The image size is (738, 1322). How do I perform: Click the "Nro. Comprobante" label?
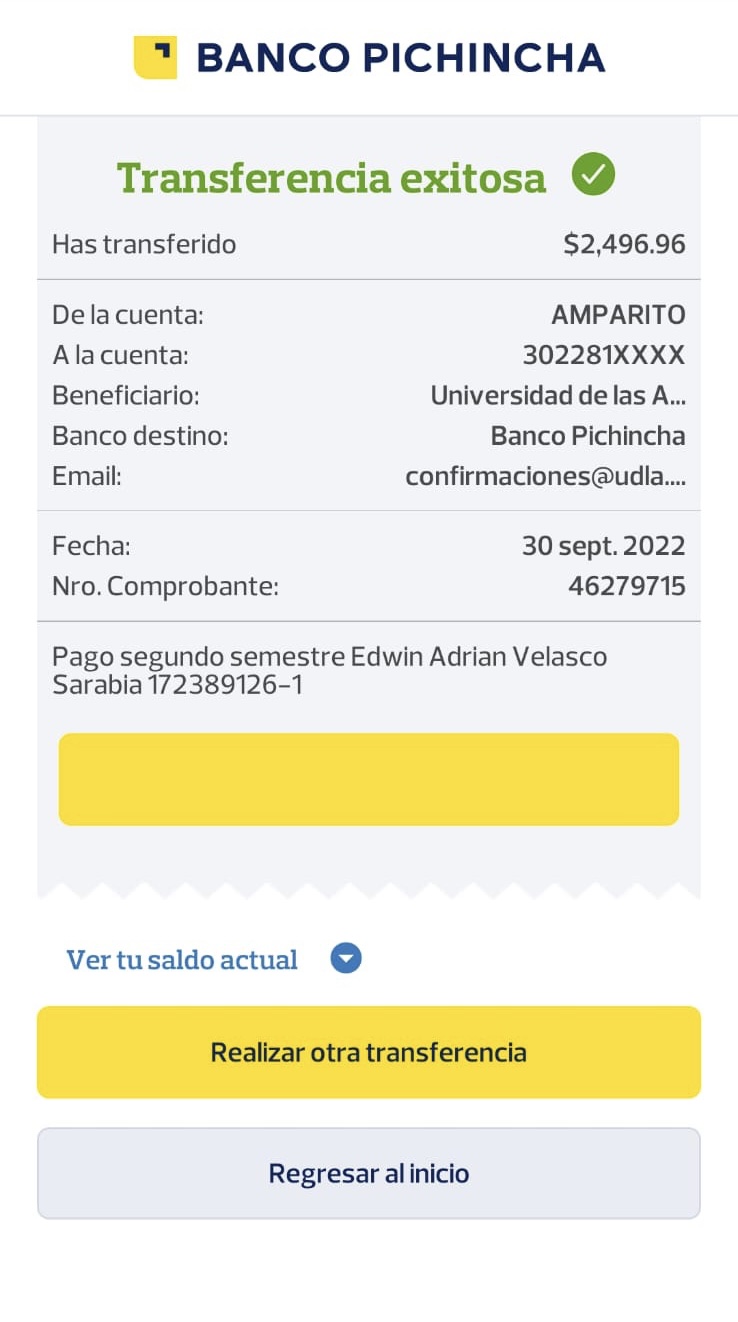click(x=165, y=586)
